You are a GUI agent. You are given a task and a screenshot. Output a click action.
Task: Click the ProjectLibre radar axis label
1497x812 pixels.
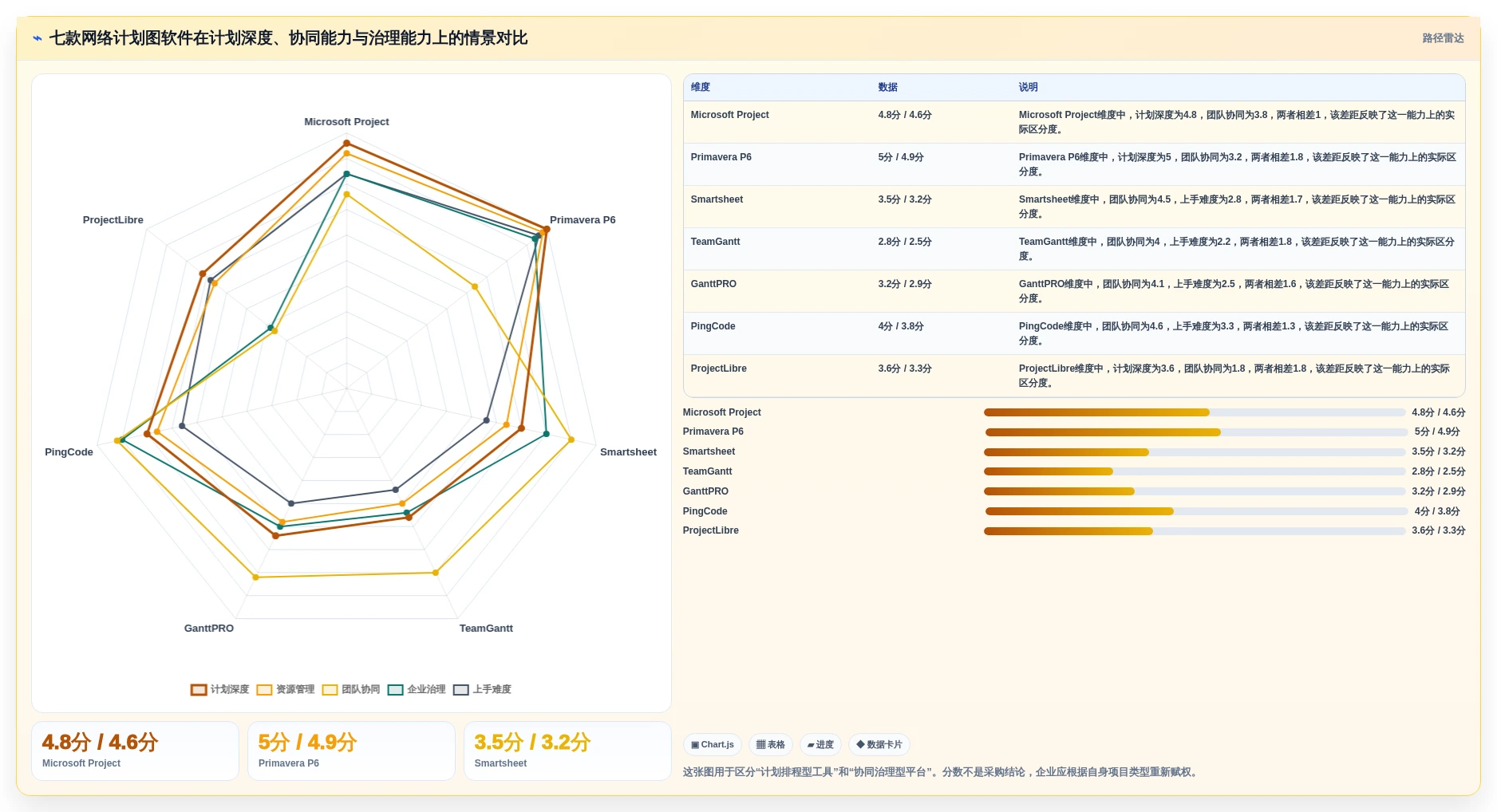point(113,220)
